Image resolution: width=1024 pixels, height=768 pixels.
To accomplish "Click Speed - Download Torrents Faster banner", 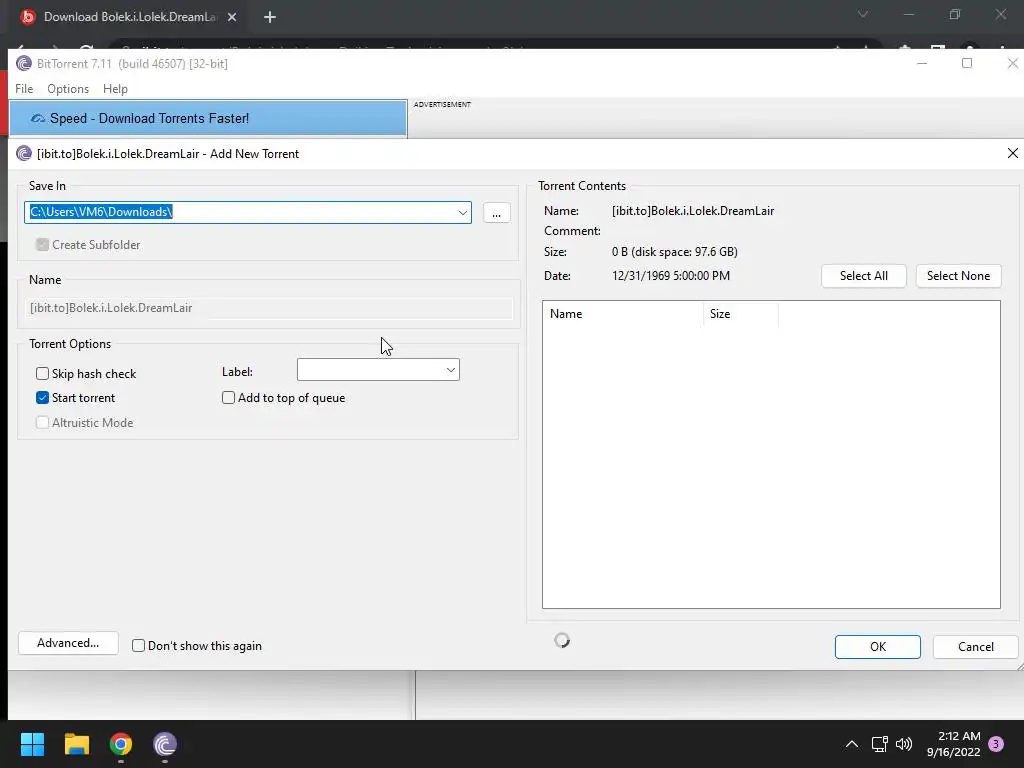I will click(208, 118).
